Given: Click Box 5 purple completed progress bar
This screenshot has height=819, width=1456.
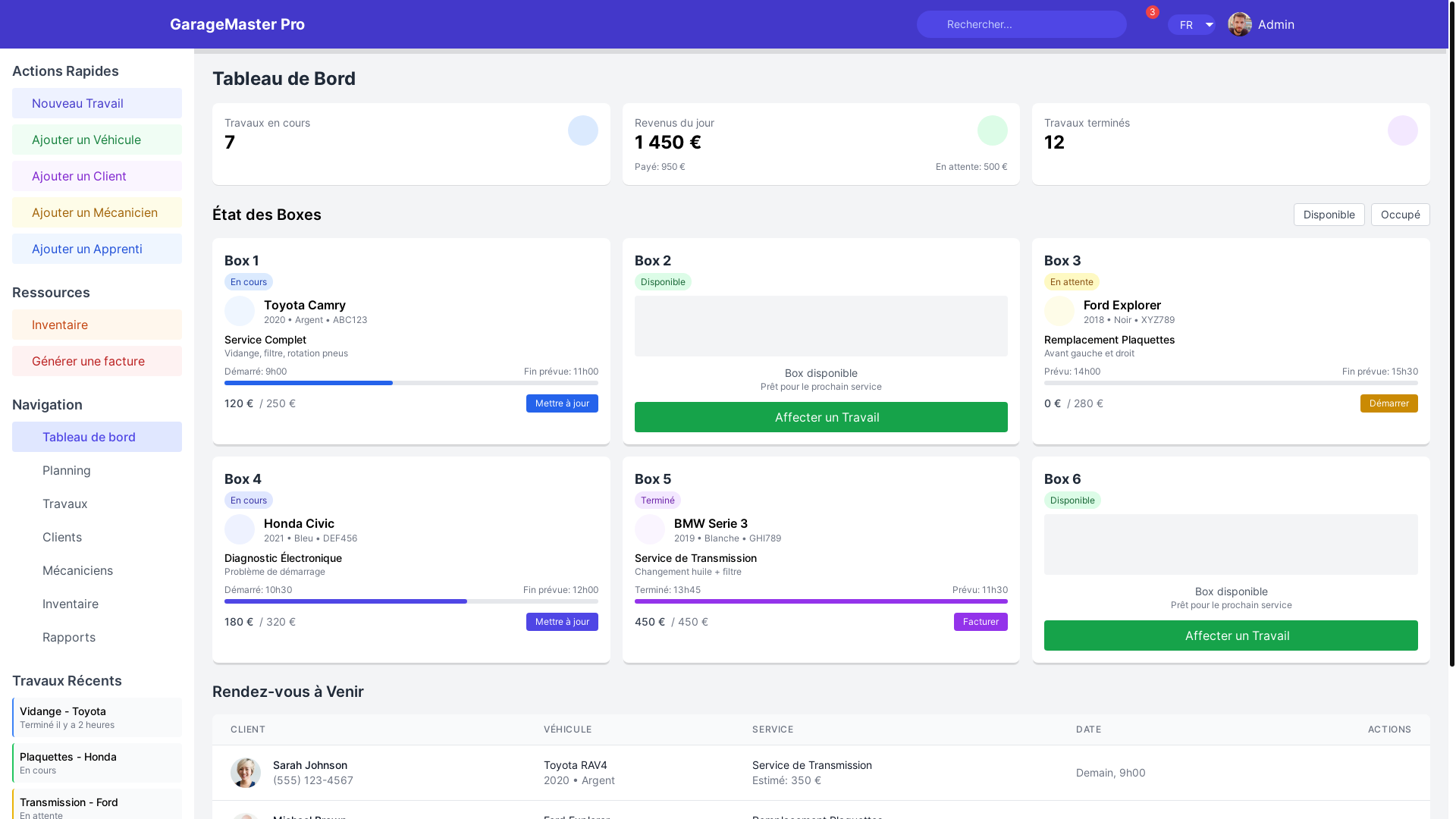Looking at the screenshot, I should [x=821, y=601].
